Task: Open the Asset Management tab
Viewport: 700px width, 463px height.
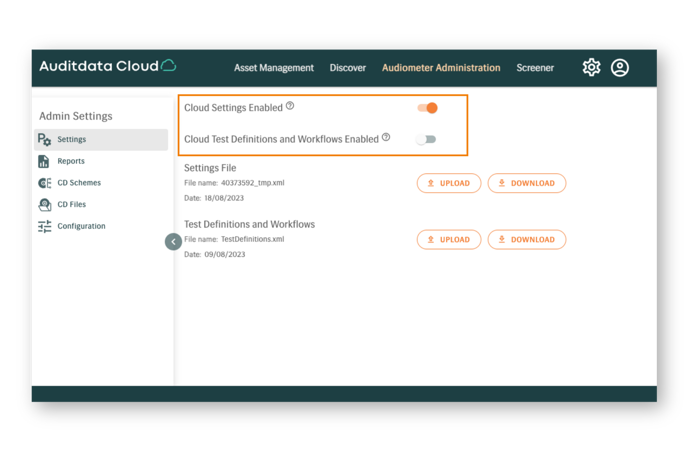Action: click(273, 68)
